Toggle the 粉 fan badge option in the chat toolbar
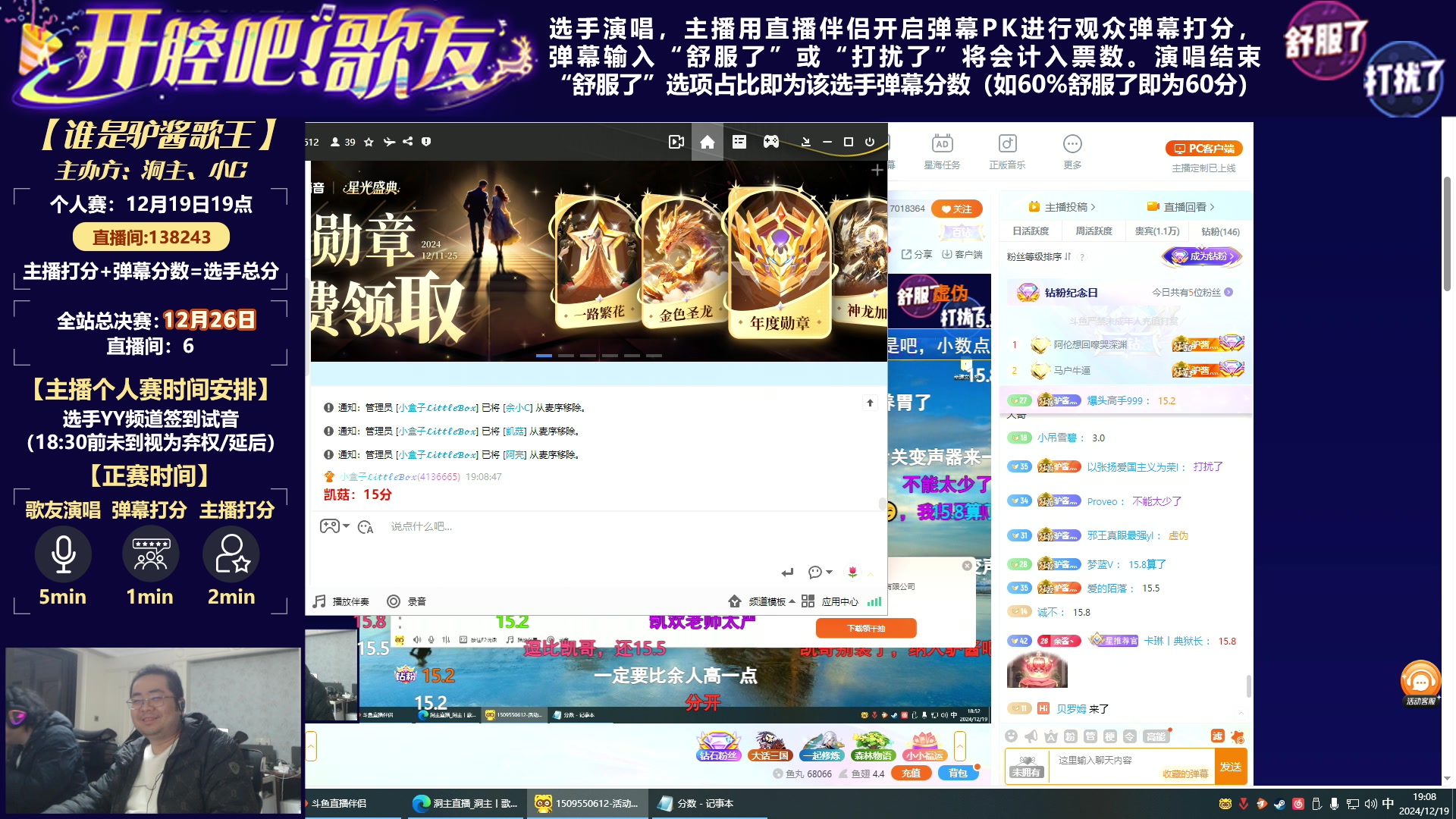This screenshot has width=1456, height=819. coord(1070,736)
